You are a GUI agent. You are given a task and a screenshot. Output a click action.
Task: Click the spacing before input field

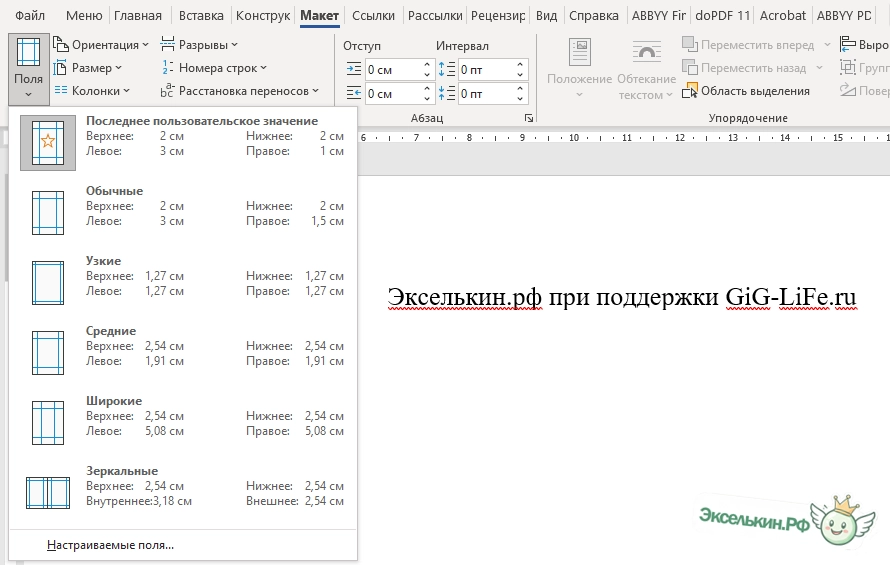coord(485,70)
